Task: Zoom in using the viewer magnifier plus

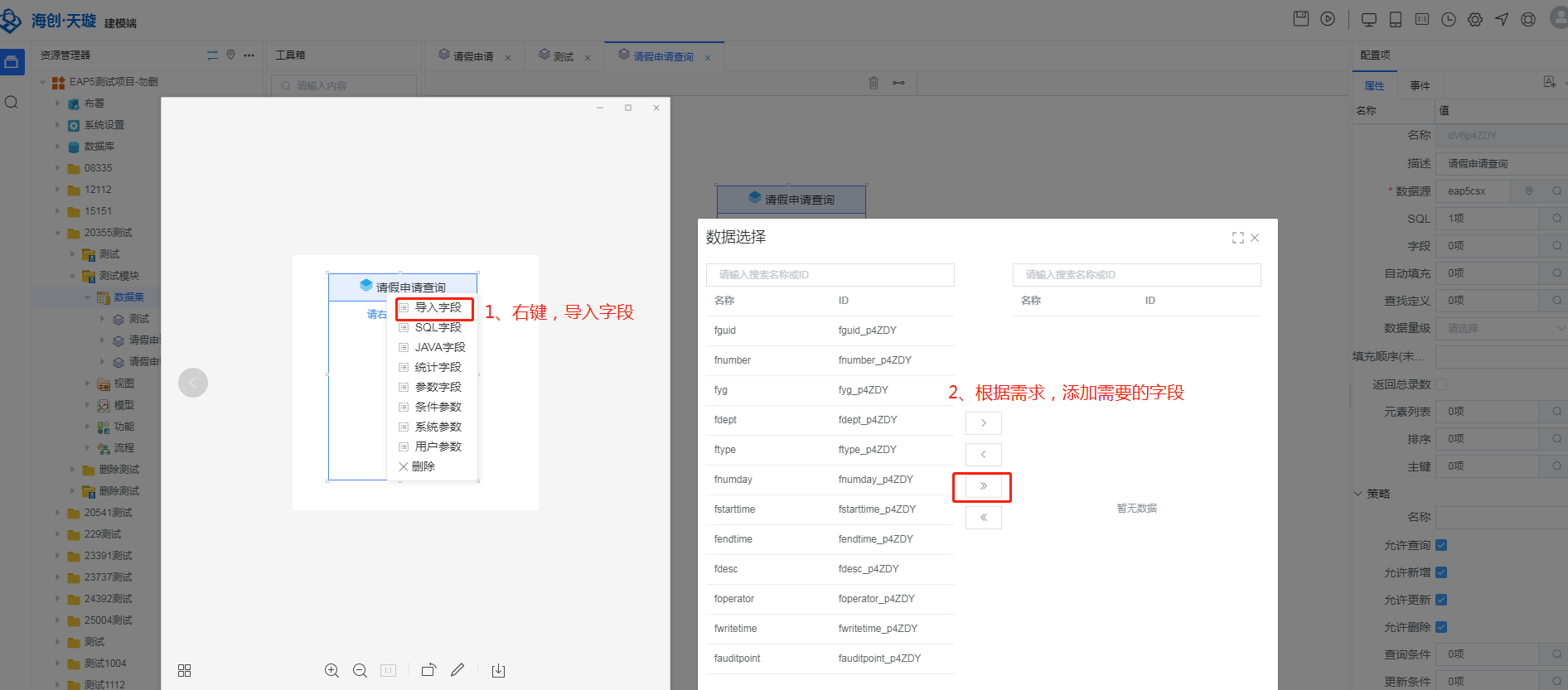Action: (332, 671)
